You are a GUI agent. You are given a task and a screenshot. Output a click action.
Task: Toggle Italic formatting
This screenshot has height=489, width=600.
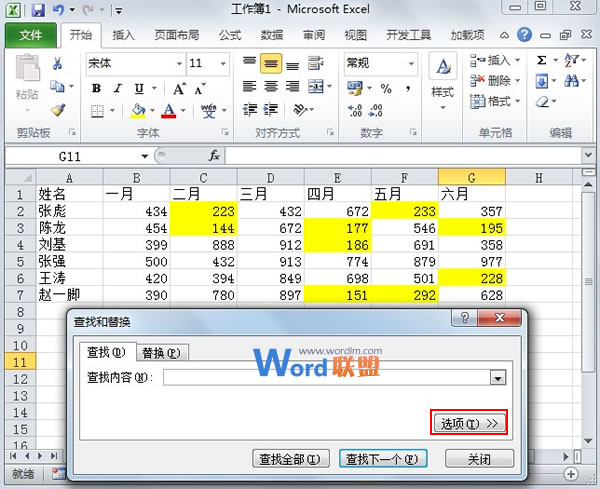[x=118, y=88]
